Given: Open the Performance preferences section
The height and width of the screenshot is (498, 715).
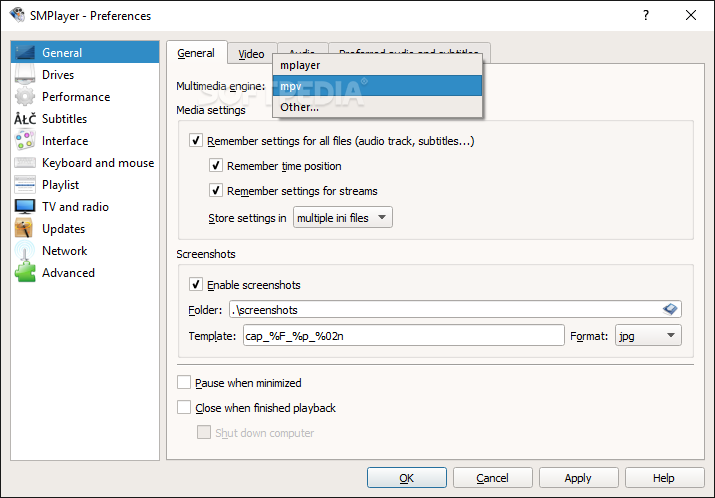Looking at the screenshot, I should (x=85, y=97).
